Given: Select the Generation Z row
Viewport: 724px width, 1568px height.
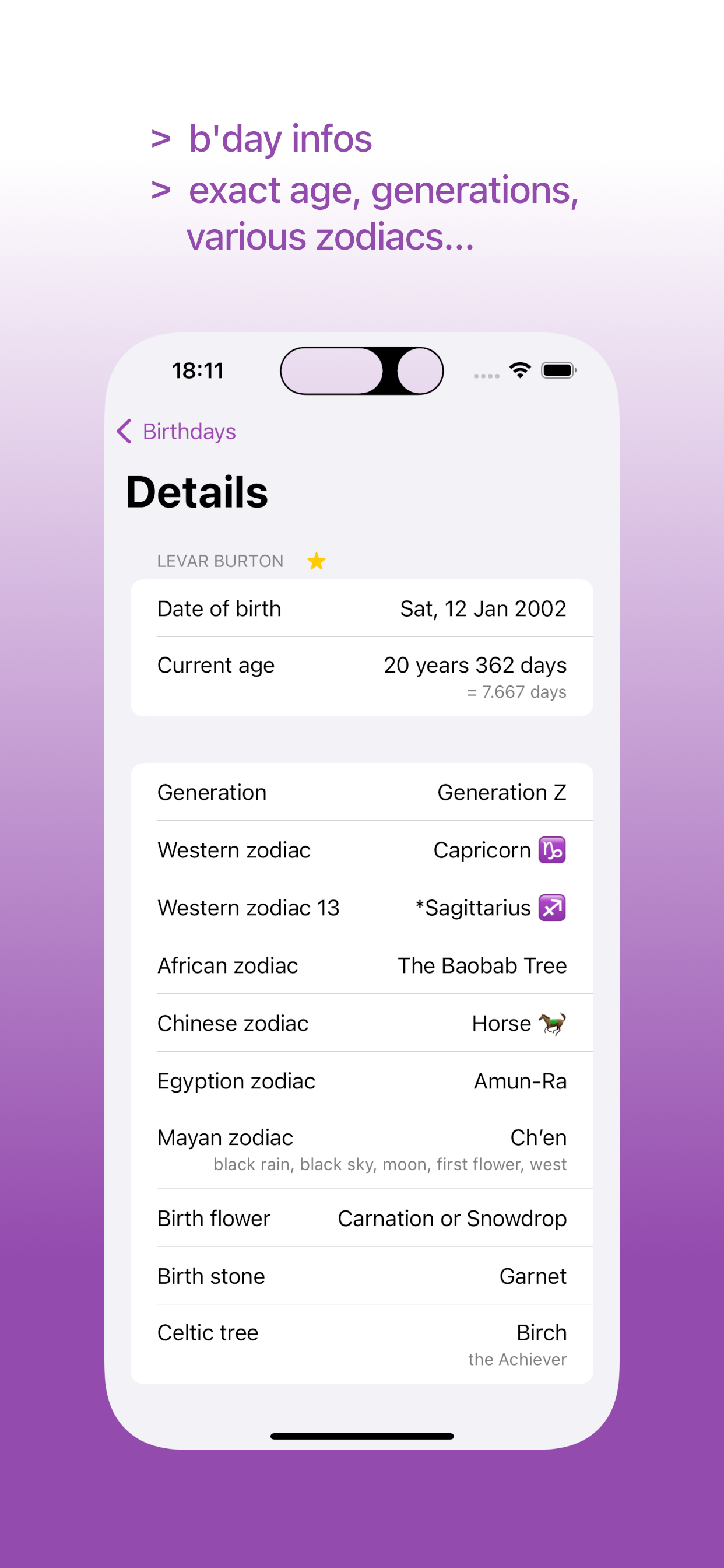Looking at the screenshot, I should click(x=362, y=792).
